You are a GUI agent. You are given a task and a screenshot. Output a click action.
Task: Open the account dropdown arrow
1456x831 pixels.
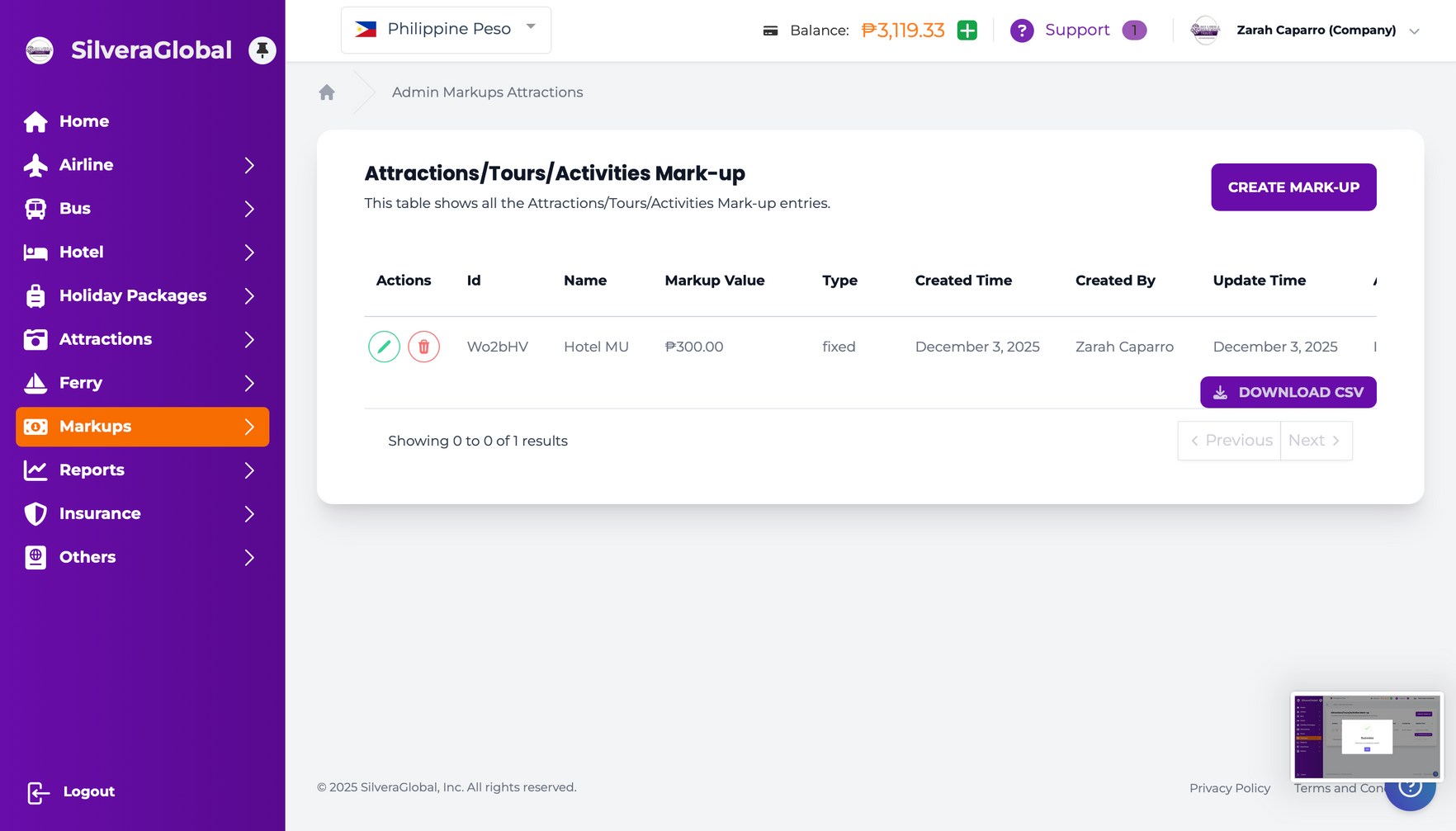(1414, 31)
